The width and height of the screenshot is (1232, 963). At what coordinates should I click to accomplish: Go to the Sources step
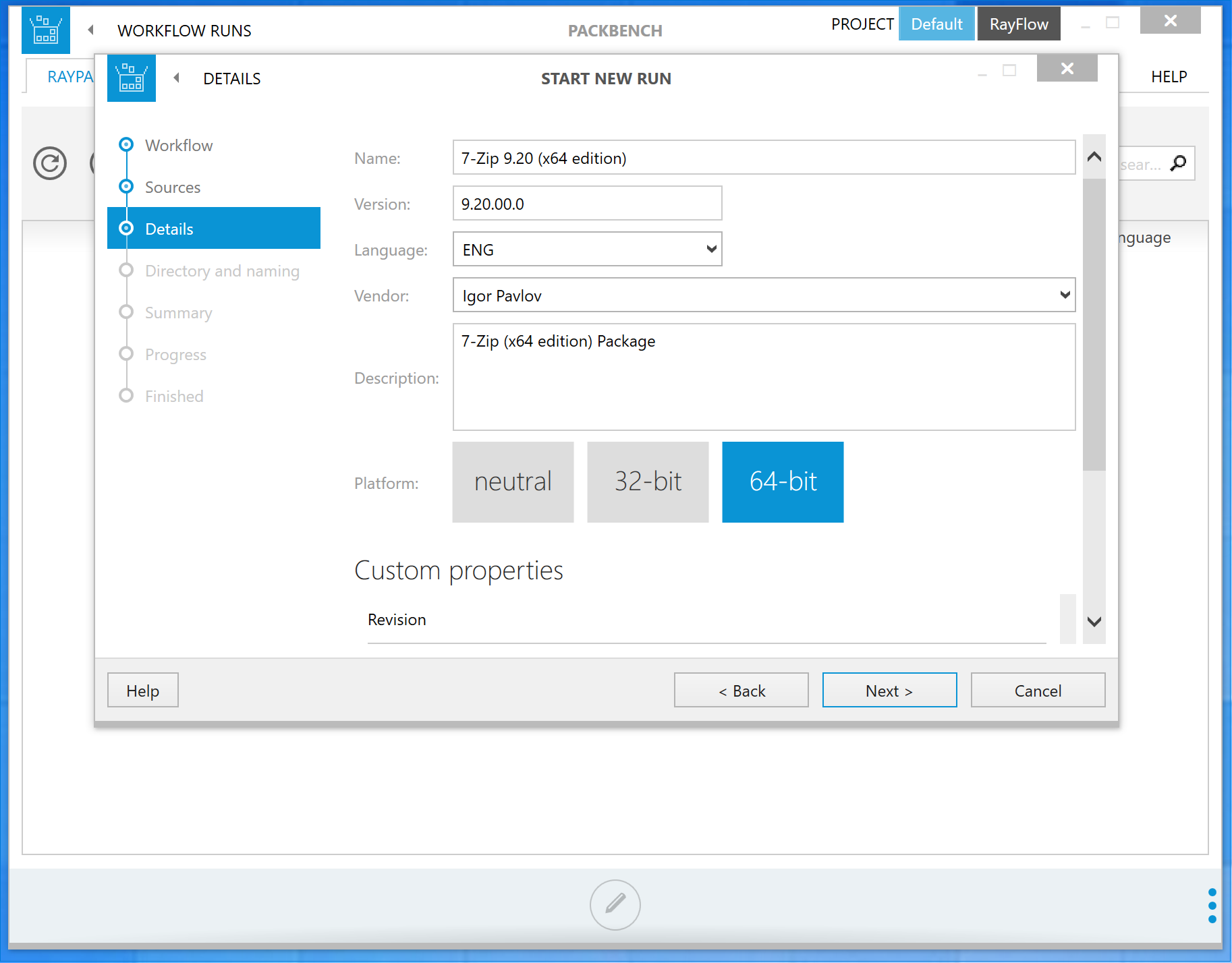(x=173, y=187)
